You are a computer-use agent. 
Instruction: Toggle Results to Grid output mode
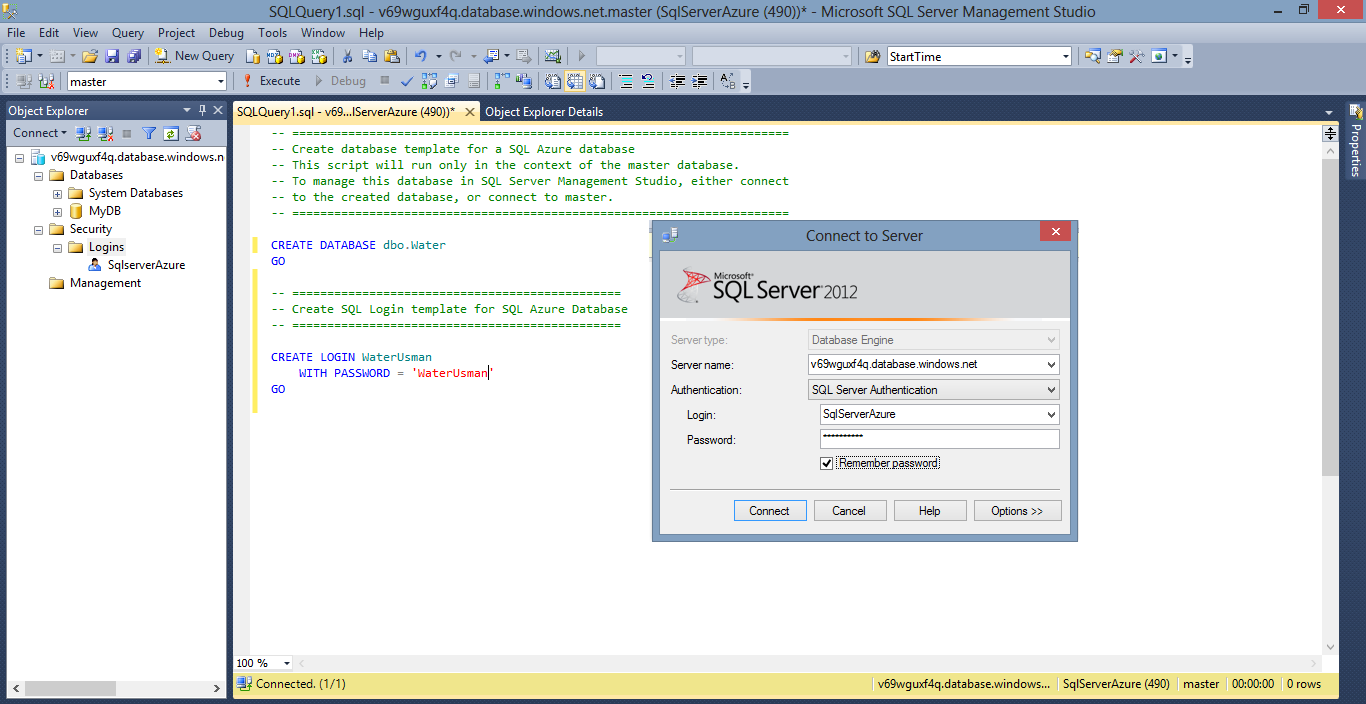click(575, 81)
